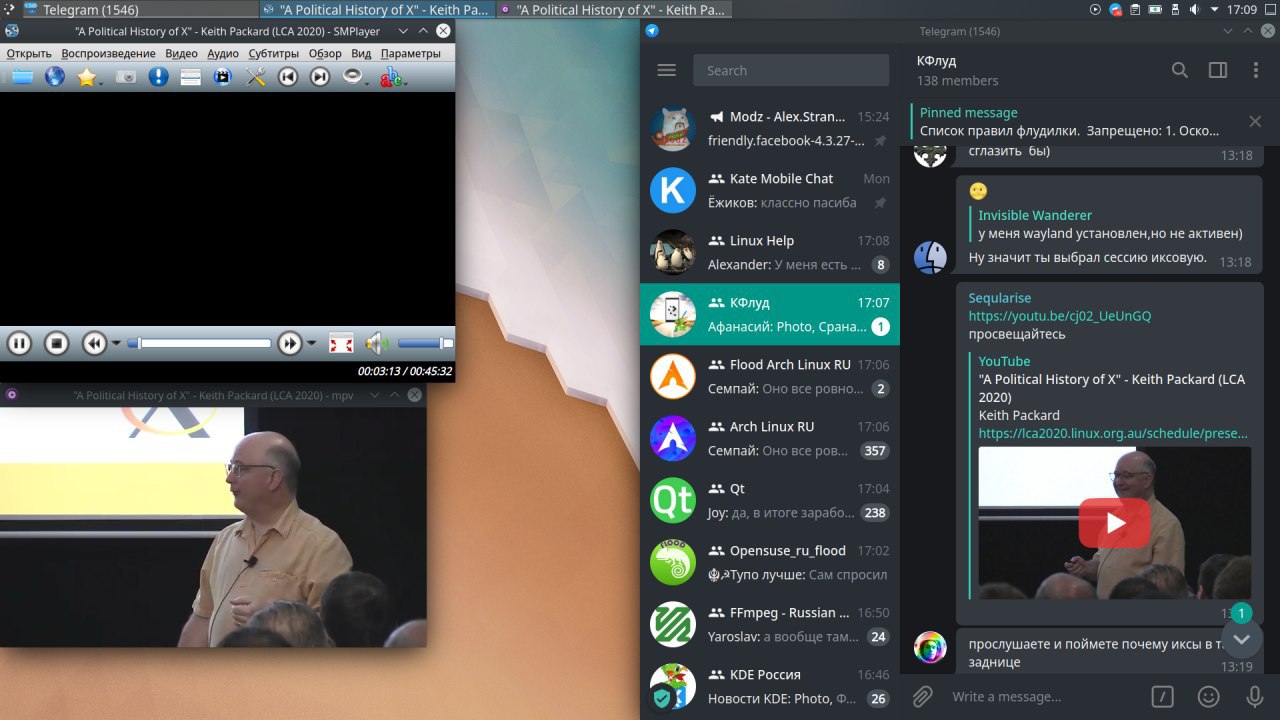The width and height of the screenshot is (1280, 720).
Task: Open Linux Help chat
Action: pyautogui.click(x=770, y=252)
